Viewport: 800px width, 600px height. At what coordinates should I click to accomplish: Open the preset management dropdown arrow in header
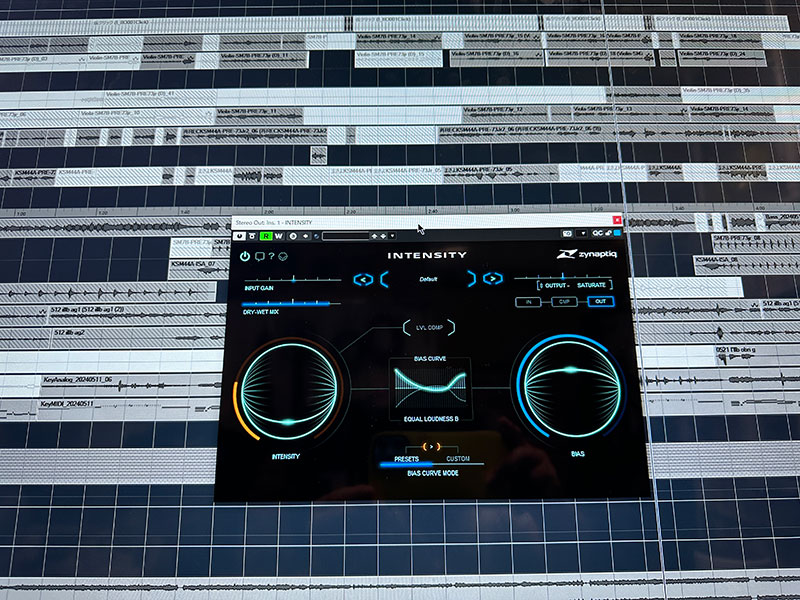(x=392, y=236)
